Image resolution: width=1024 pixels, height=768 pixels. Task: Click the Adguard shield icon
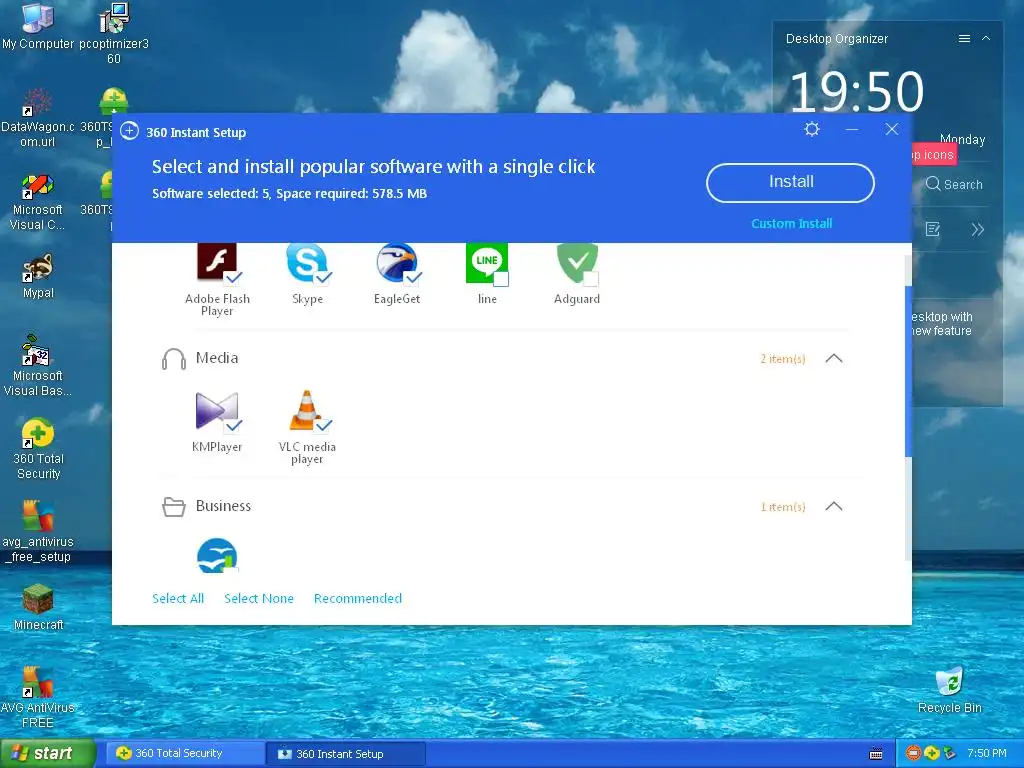coord(577,262)
